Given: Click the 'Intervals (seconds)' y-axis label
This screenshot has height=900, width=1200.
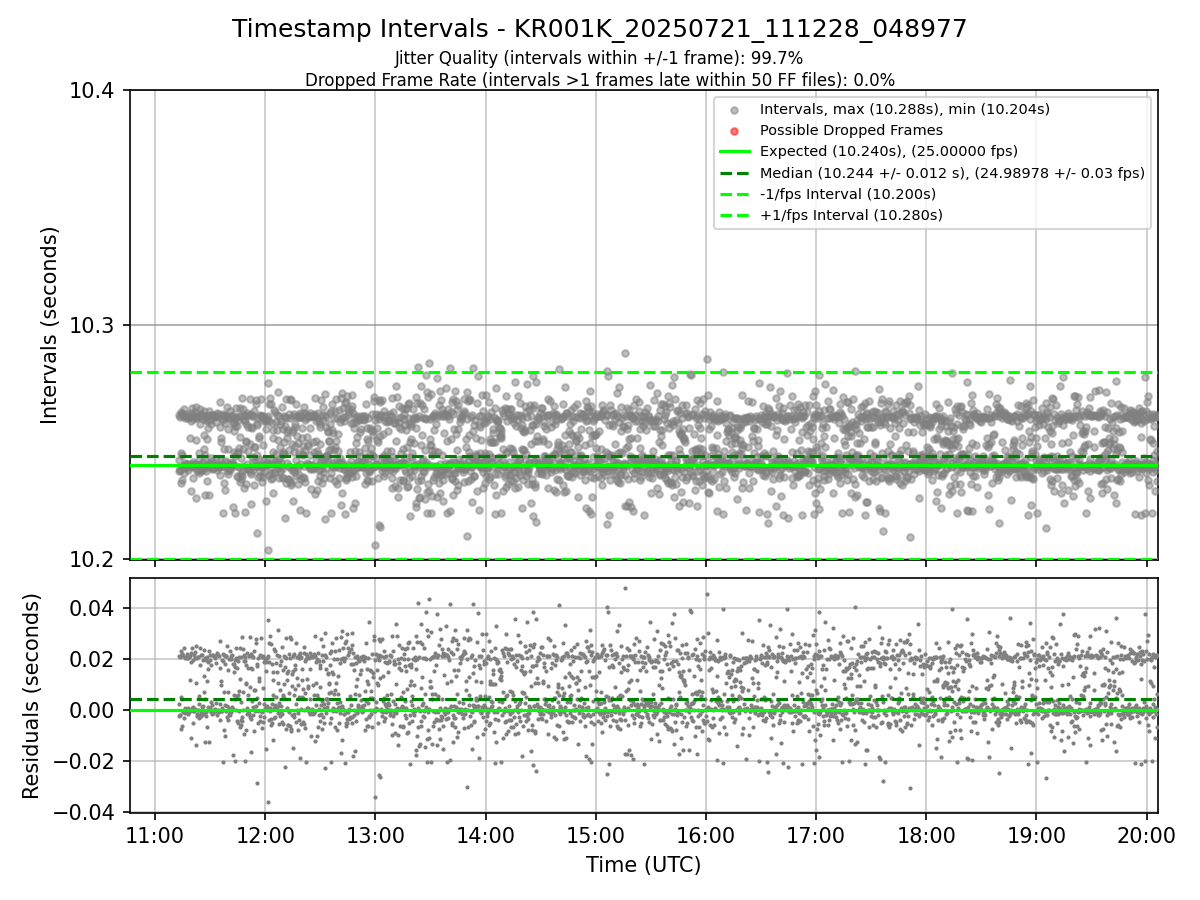Looking at the screenshot, I should coord(50,325).
